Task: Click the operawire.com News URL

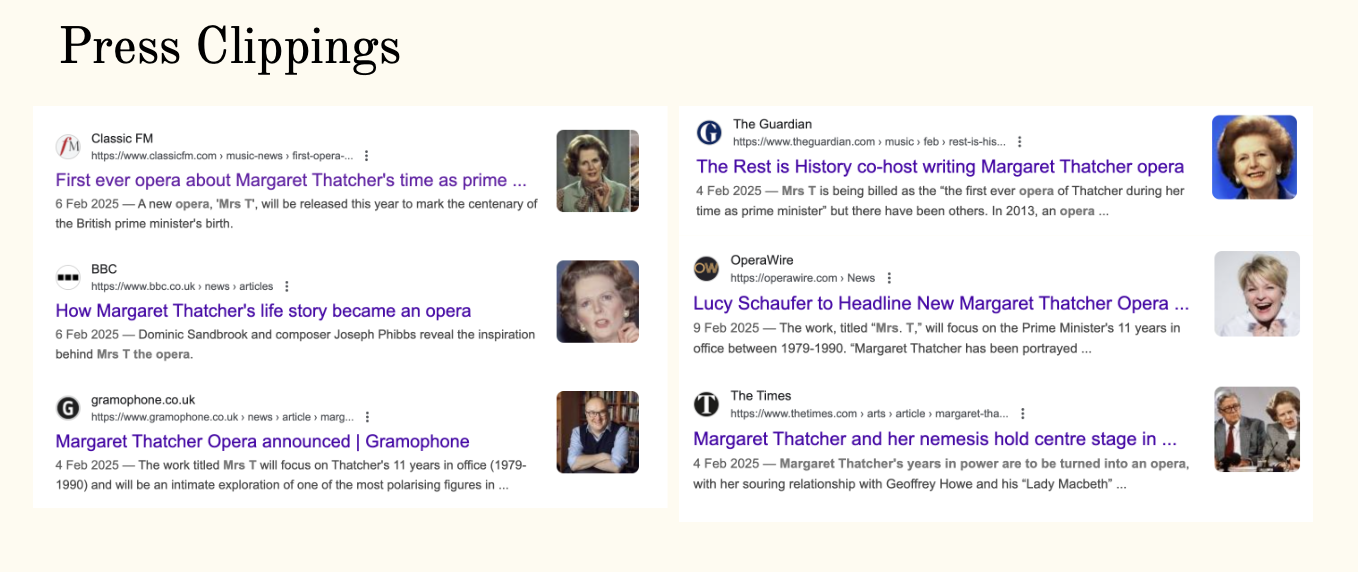Action: point(803,278)
